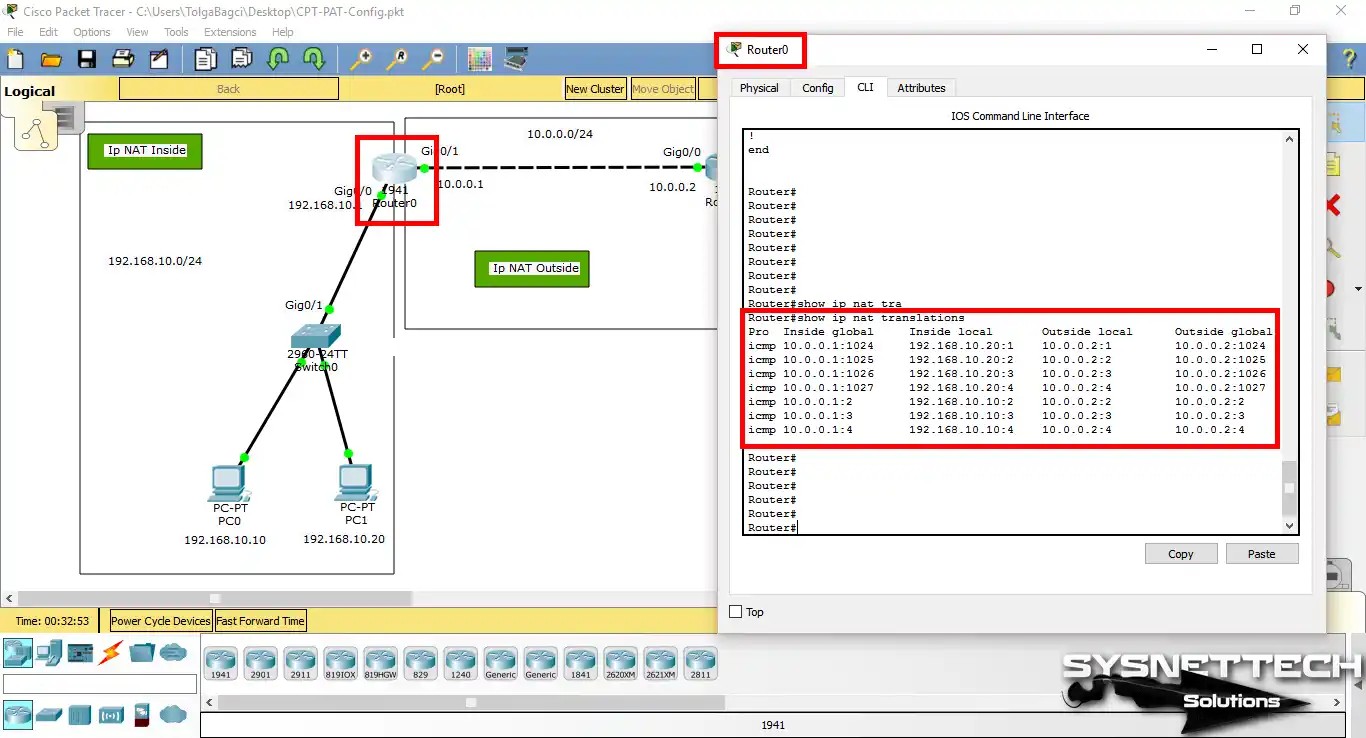Choose the Switches device subcategory
Screen dimensions: 1366x738
click(48, 715)
